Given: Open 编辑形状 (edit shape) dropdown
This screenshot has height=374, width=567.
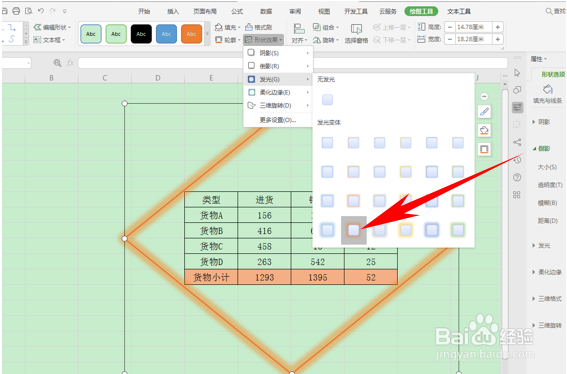Looking at the screenshot, I should [x=52, y=27].
